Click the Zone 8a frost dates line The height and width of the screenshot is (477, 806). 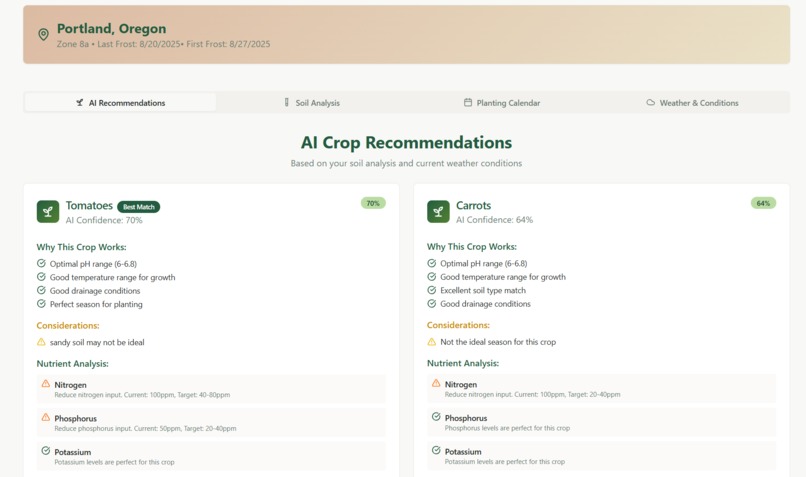tap(163, 44)
